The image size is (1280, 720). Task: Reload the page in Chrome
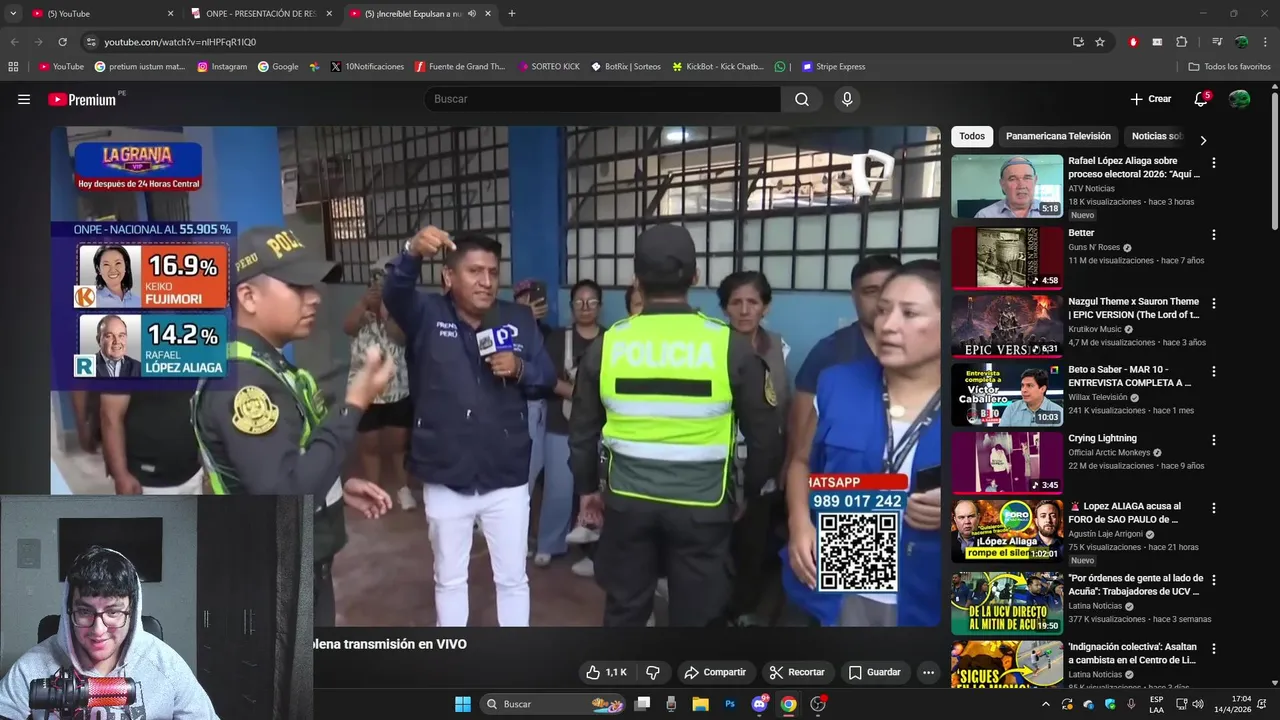[x=62, y=42]
